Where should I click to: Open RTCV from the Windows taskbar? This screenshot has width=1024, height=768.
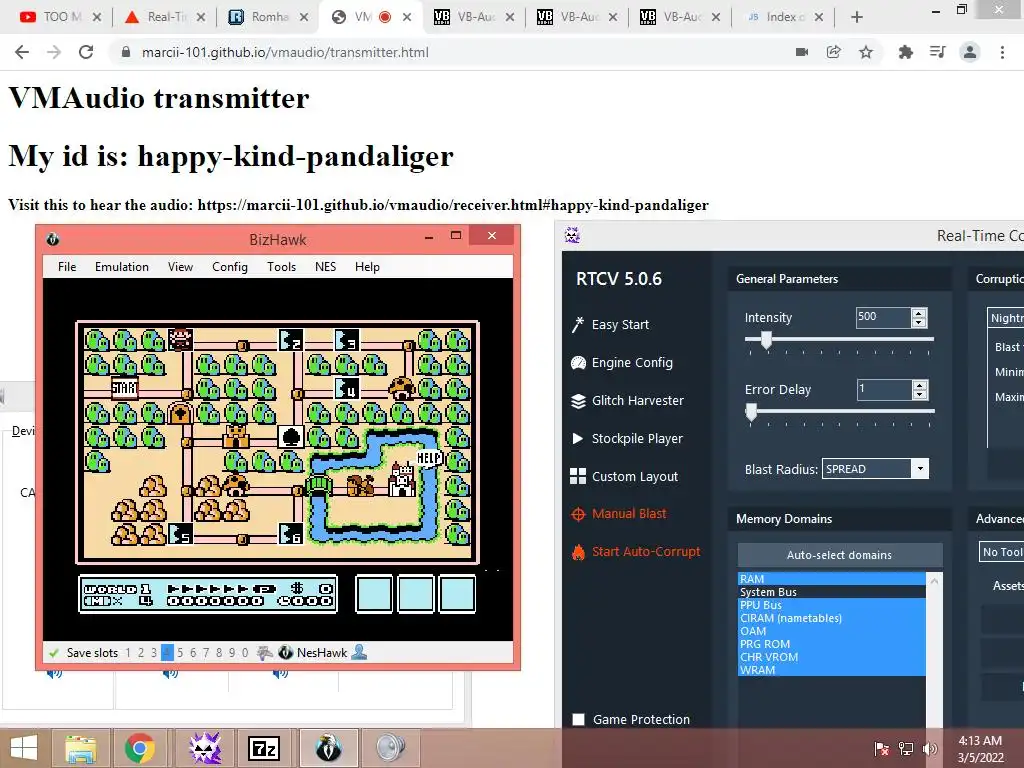(x=205, y=748)
